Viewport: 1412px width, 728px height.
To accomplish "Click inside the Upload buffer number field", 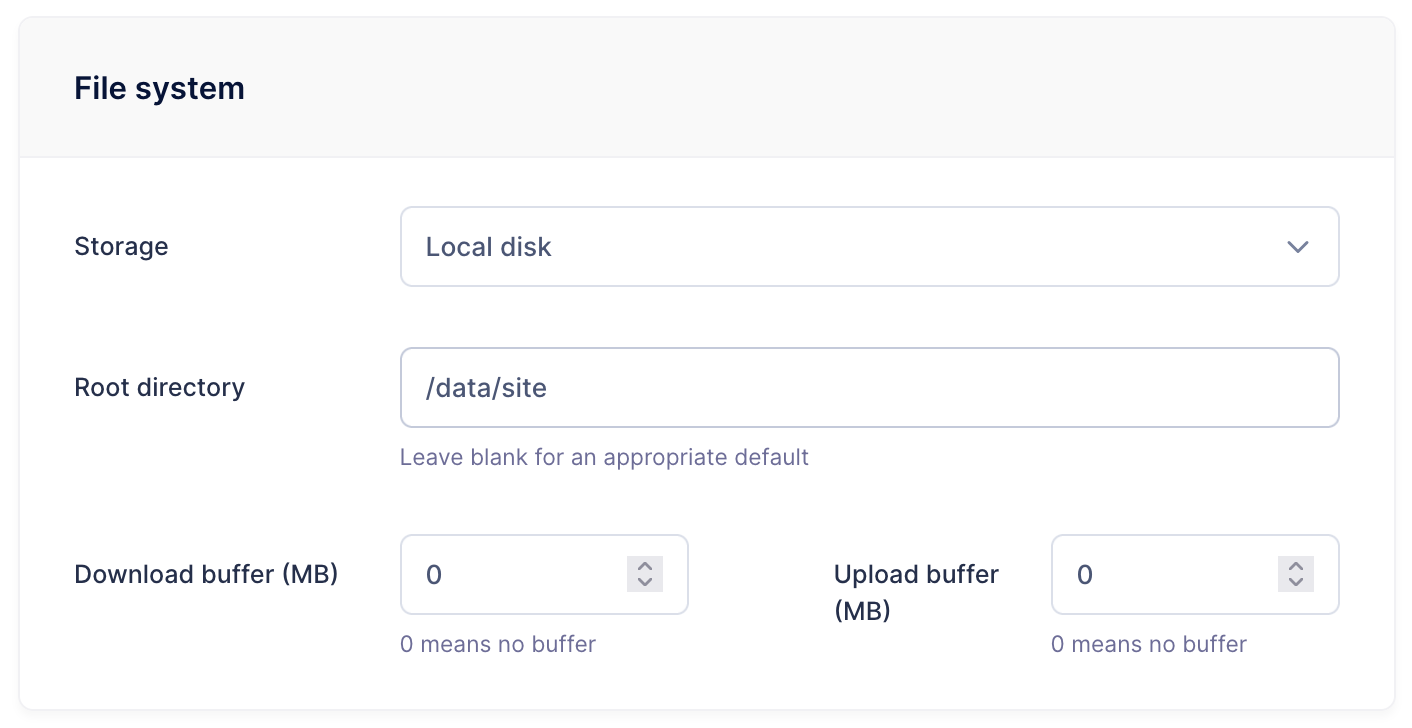I will point(1195,574).
